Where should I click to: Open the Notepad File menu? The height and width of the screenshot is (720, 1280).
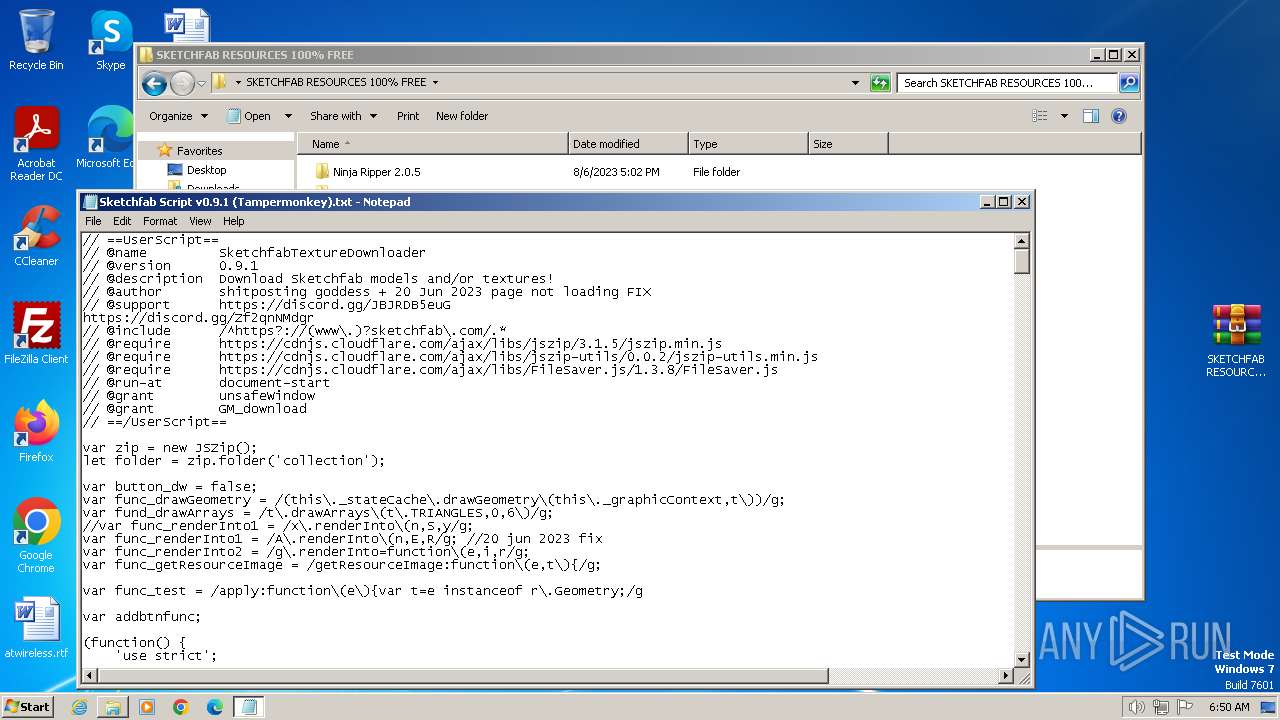coord(93,221)
